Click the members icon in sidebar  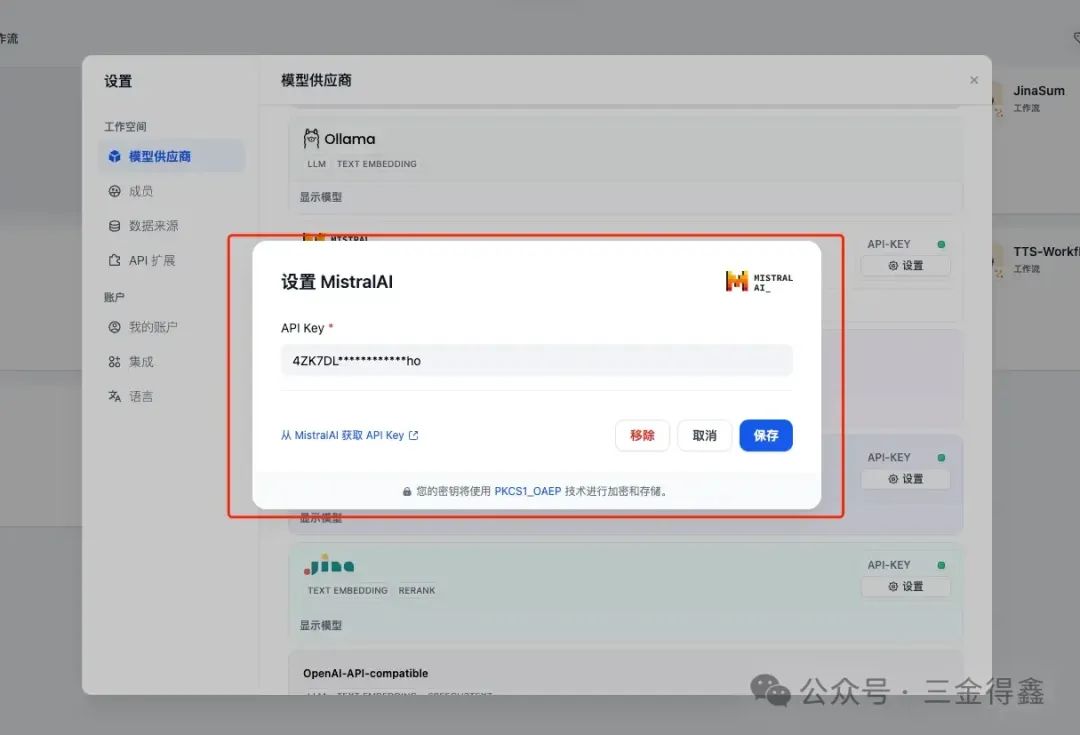click(114, 191)
